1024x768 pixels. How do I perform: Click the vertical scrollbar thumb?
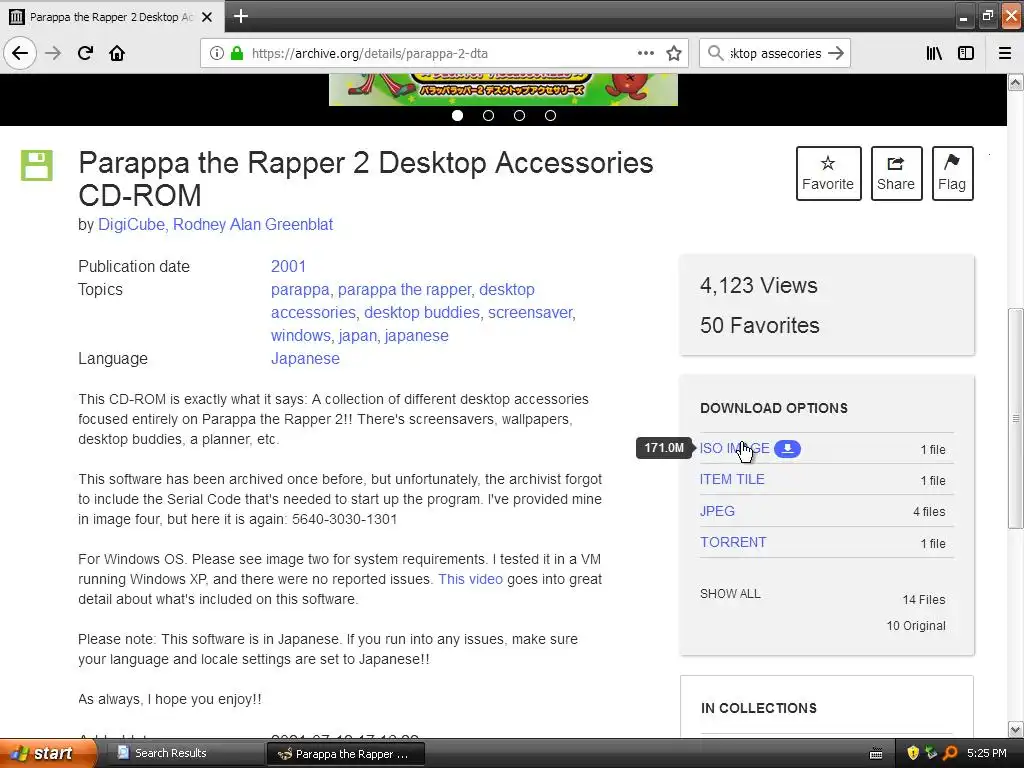point(1016,418)
